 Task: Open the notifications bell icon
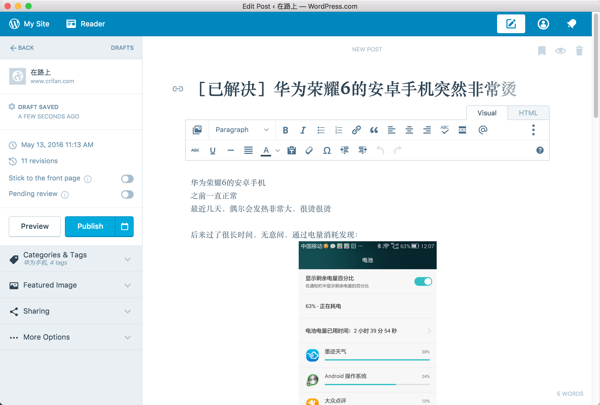click(571, 24)
